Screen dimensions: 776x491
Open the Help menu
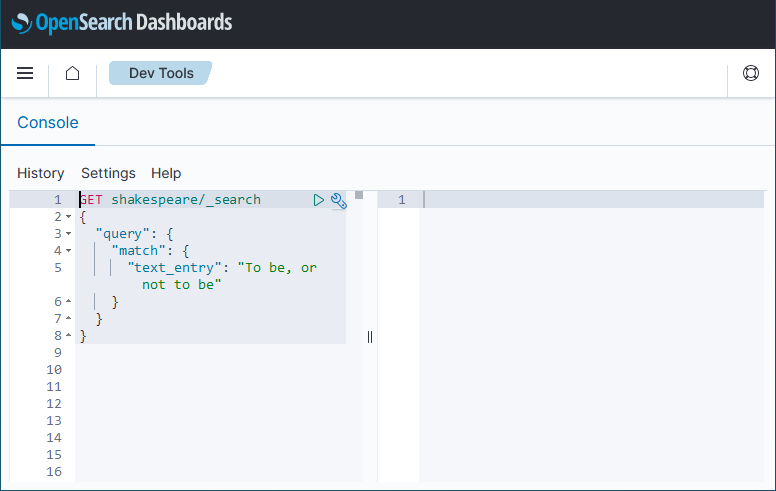(x=166, y=173)
